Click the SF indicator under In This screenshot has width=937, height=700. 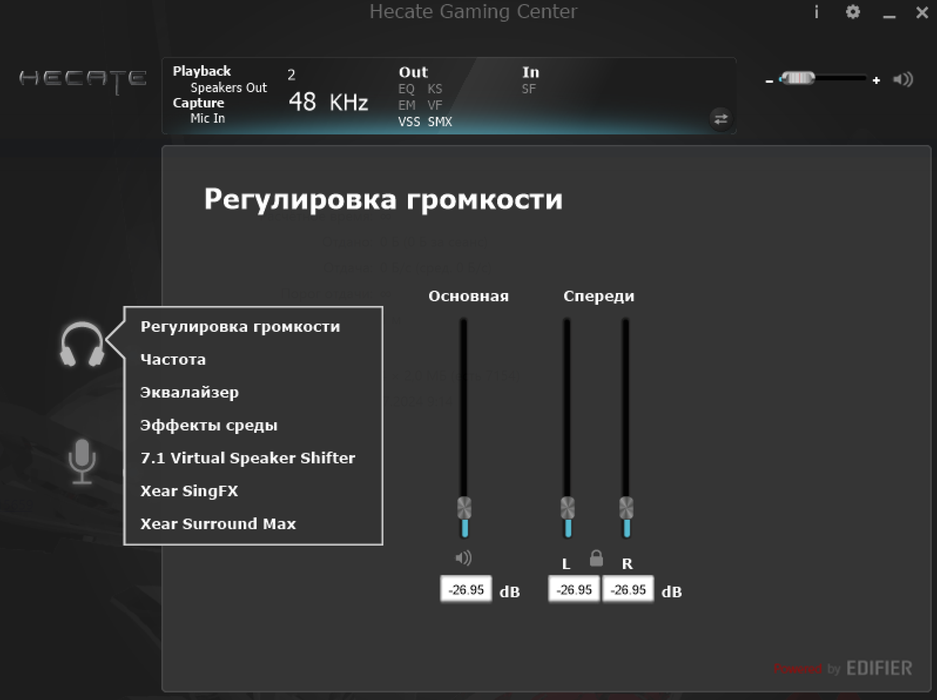click(529, 89)
